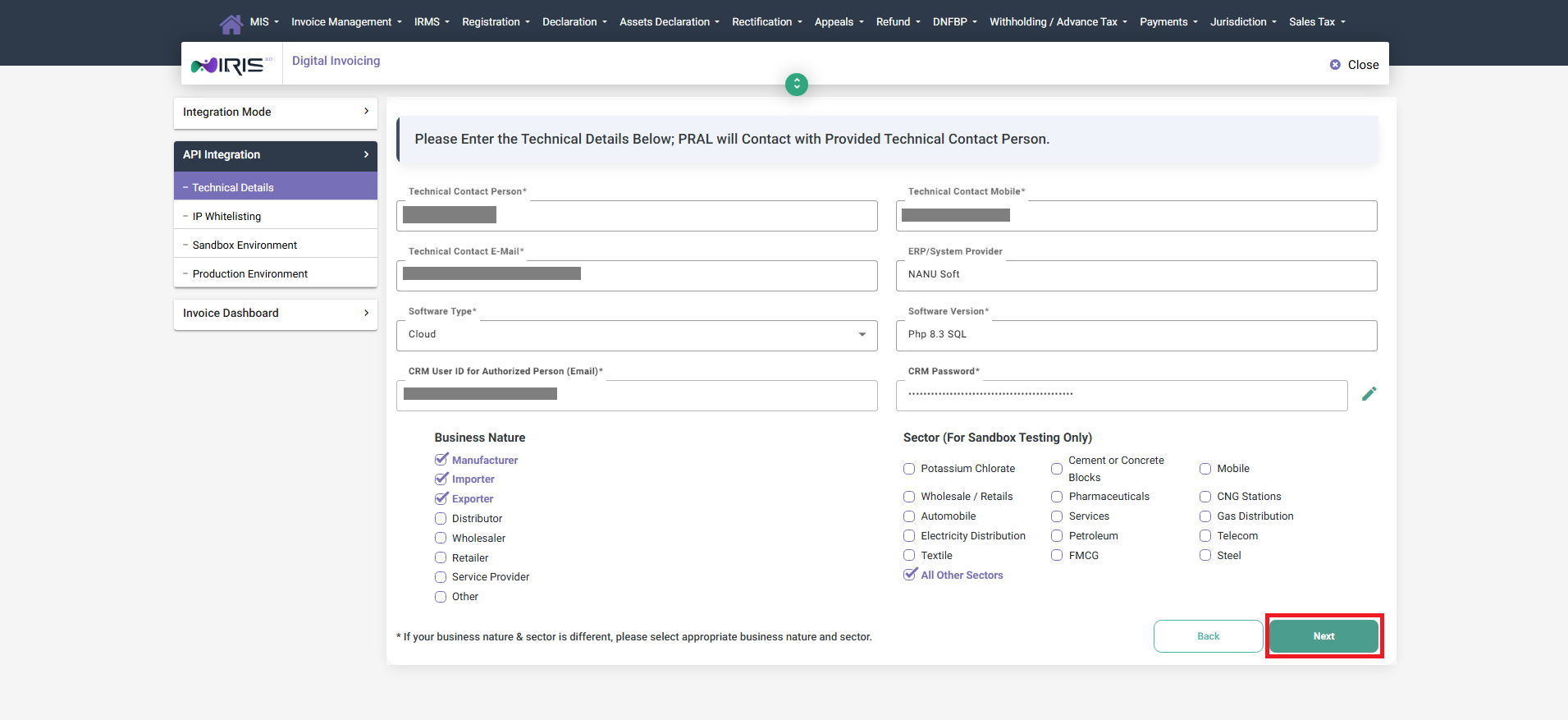Toggle the All Other Sectors checkbox
Viewport: 1568px width, 720px height.
910,575
